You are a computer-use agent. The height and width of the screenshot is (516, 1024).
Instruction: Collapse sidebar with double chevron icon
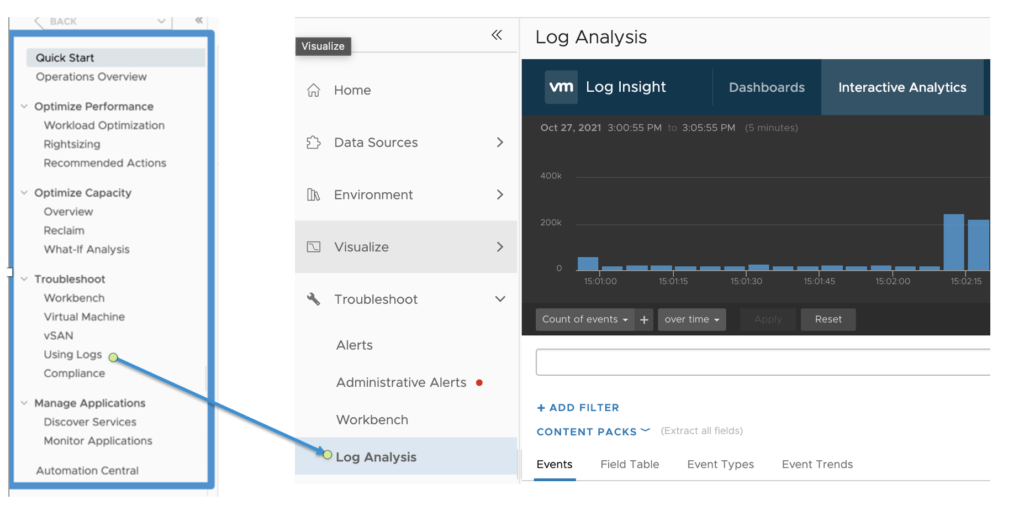coord(497,35)
